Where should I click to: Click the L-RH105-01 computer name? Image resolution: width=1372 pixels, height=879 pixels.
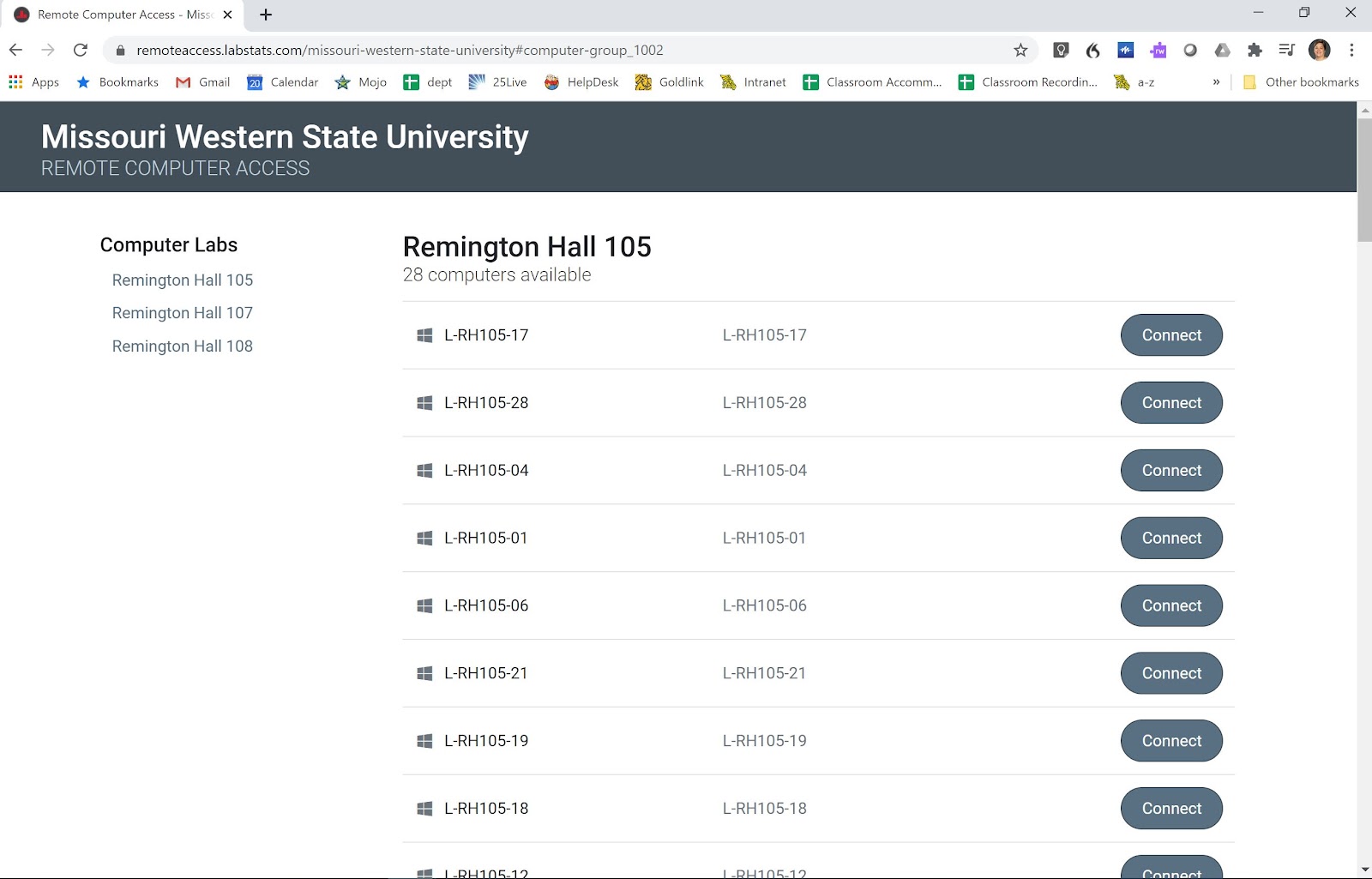pos(486,539)
